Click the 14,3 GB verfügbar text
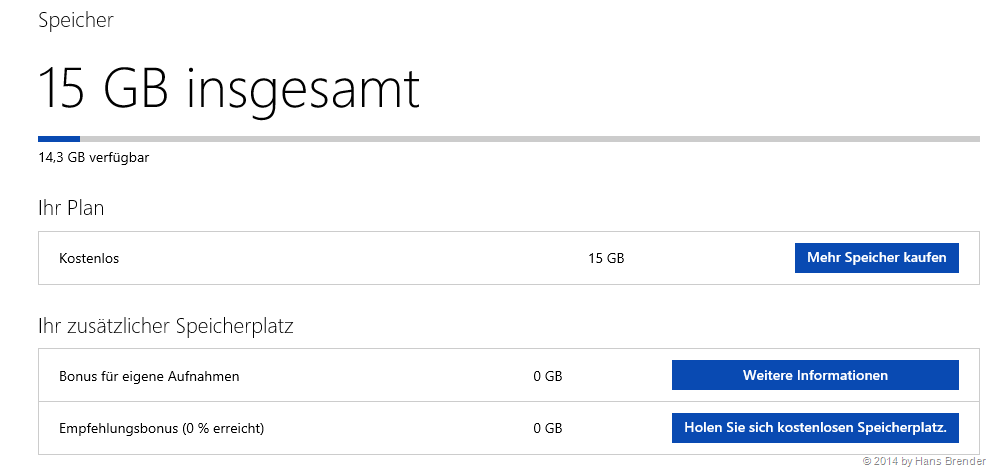The image size is (988, 467). click(93, 157)
